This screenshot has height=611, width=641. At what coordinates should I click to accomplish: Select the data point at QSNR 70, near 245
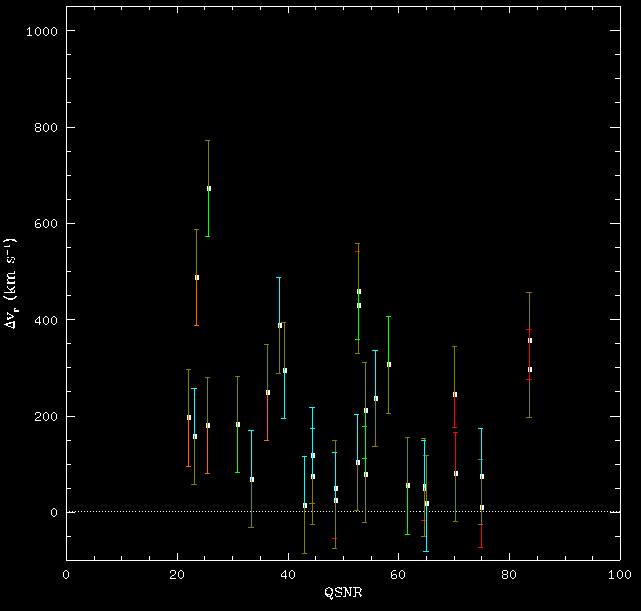(x=455, y=394)
